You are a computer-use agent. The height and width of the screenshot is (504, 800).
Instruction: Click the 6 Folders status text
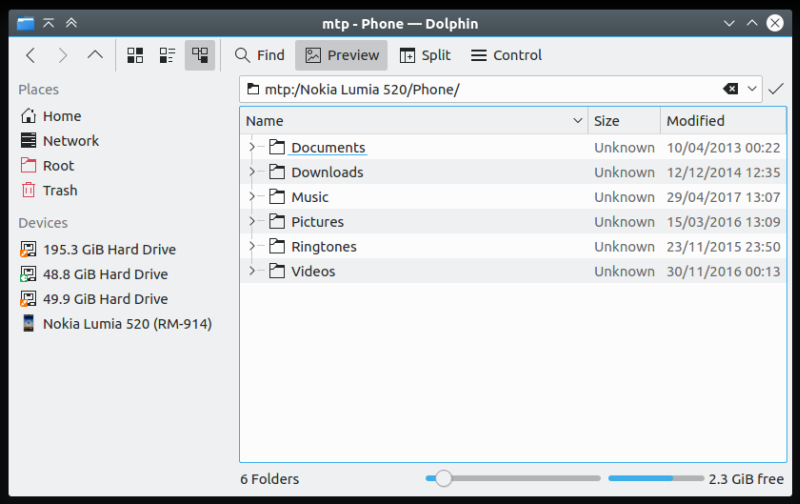coord(269,479)
